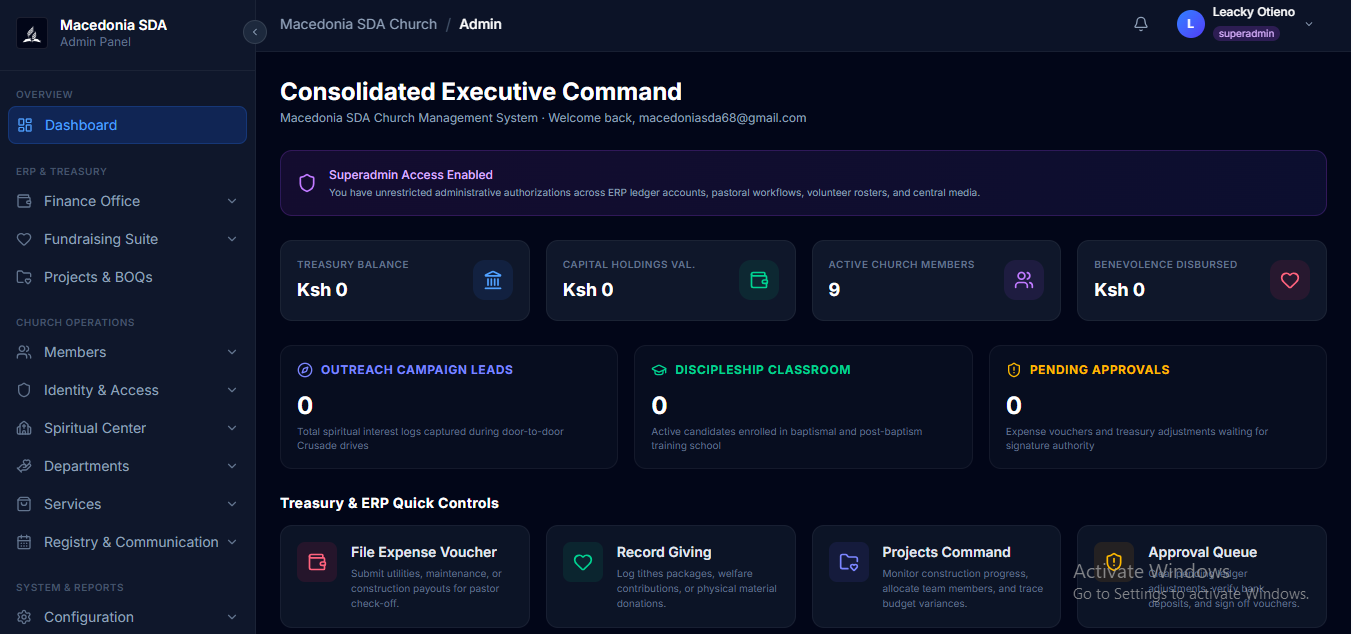Click the Superadmin Access Enabled title
Image resolution: width=1353 pixels, height=634 pixels.
click(411, 175)
